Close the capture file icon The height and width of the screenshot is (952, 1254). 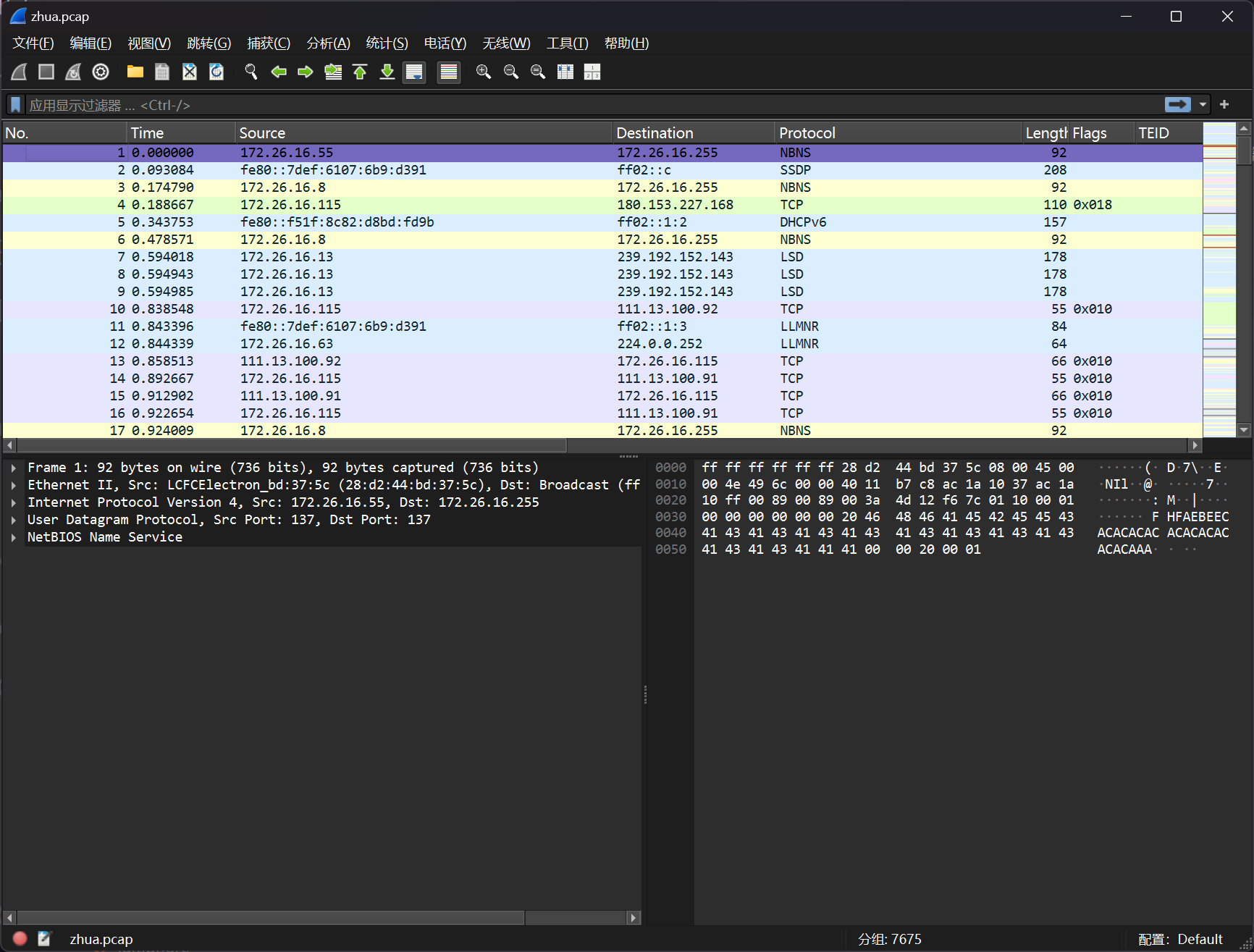(x=190, y=72)
